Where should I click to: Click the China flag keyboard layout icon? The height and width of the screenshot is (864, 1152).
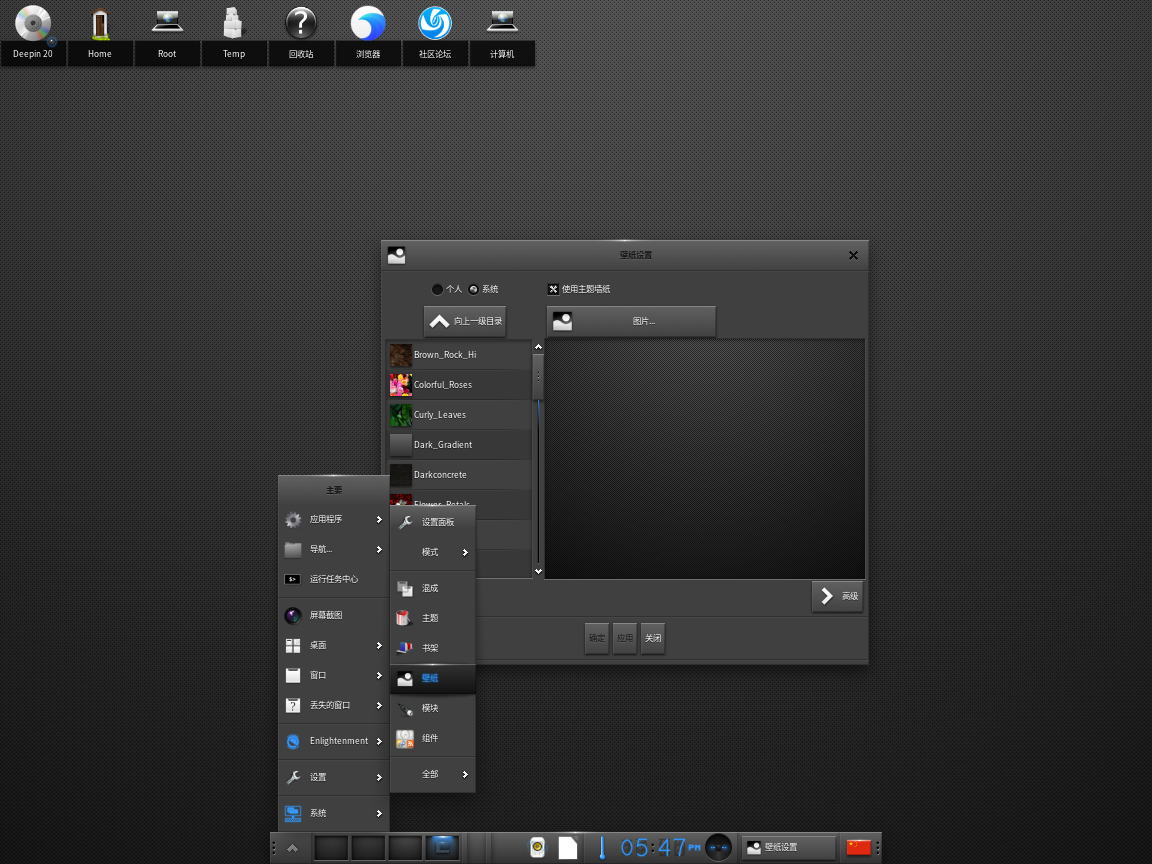coord(858,848)
